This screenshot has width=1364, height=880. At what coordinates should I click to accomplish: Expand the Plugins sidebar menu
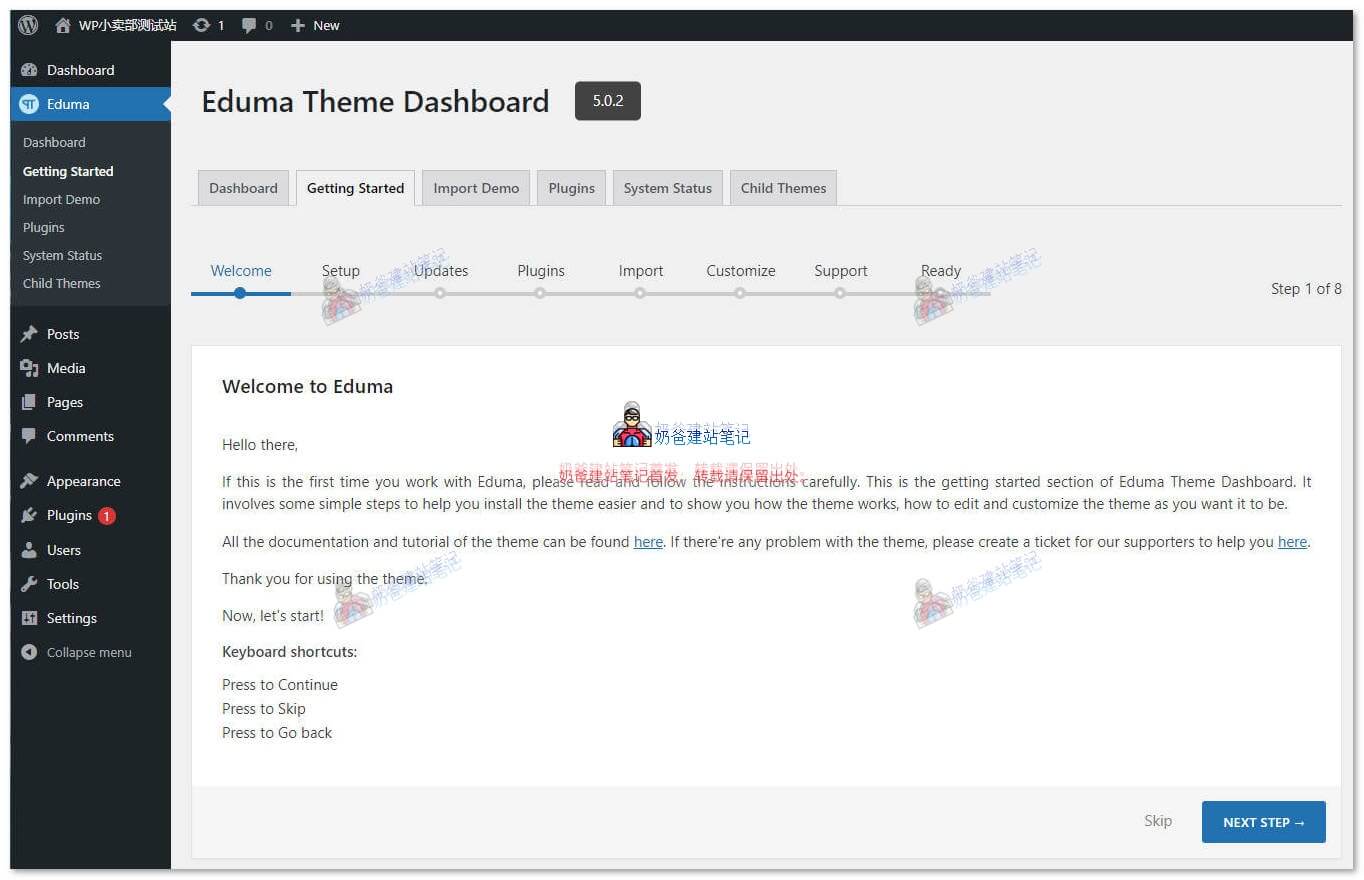point(69,515)
